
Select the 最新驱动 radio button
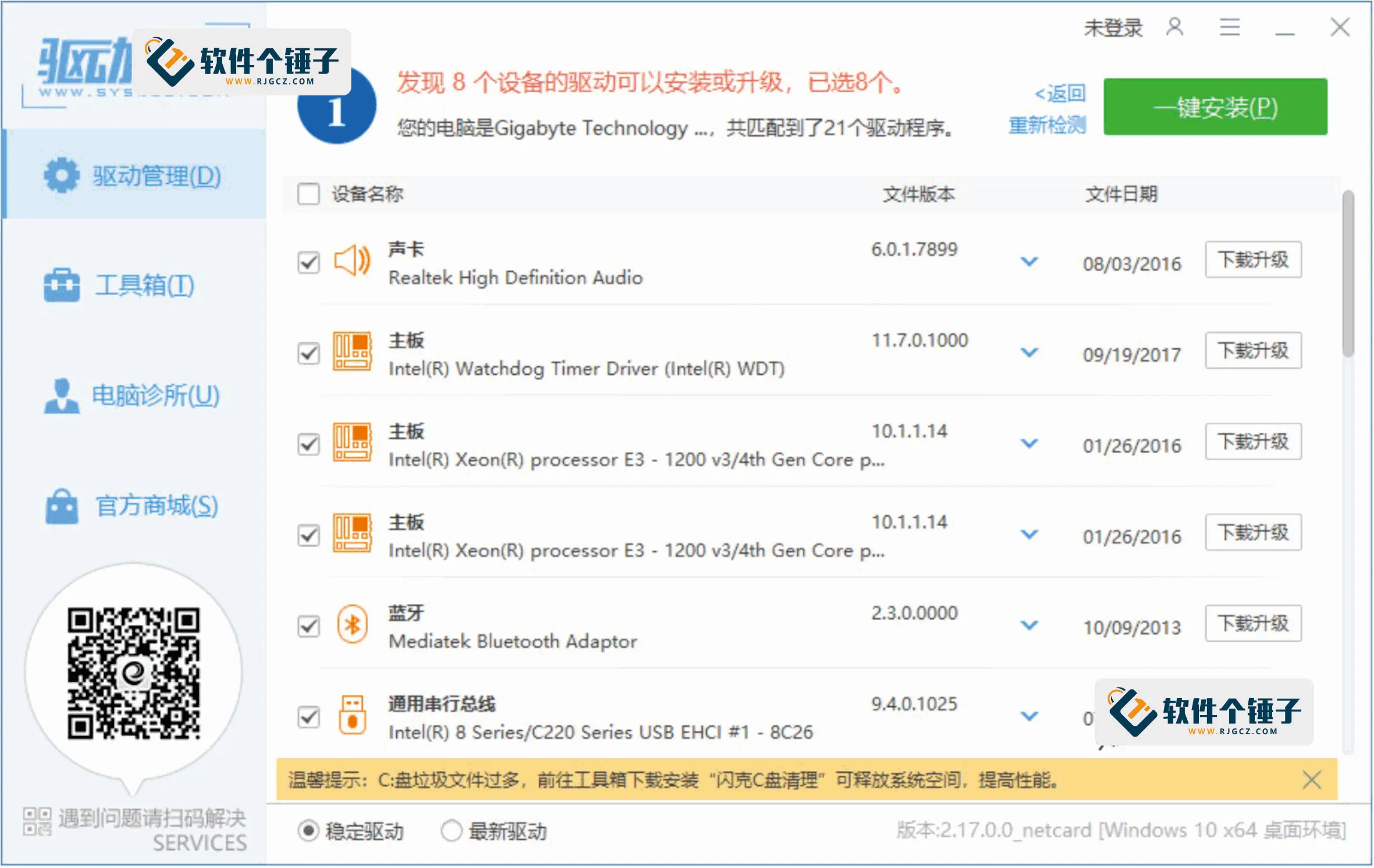click(x=451, y=831)
